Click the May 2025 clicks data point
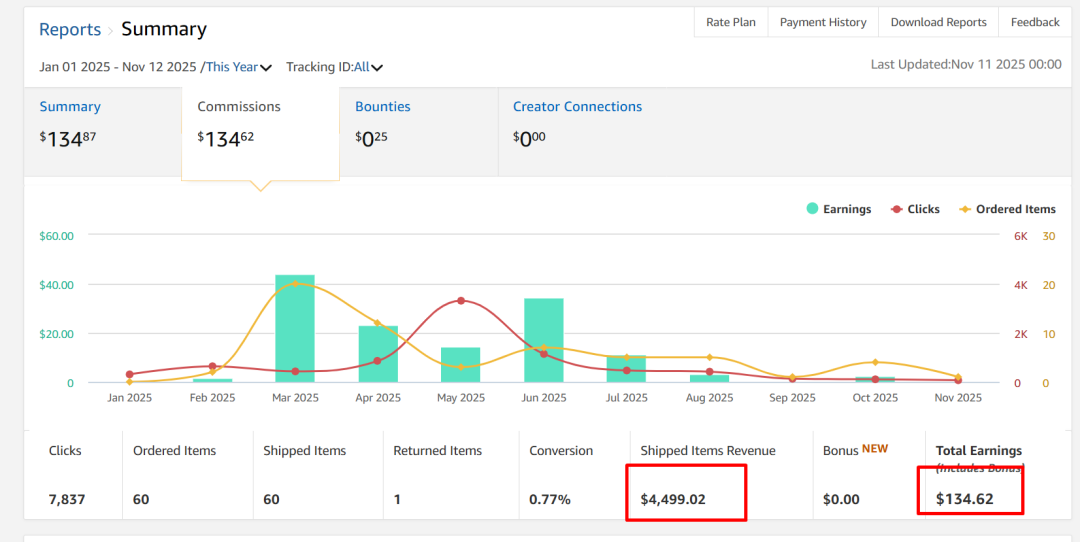This screenshot has width=1080, height=542. click(461, 300)
